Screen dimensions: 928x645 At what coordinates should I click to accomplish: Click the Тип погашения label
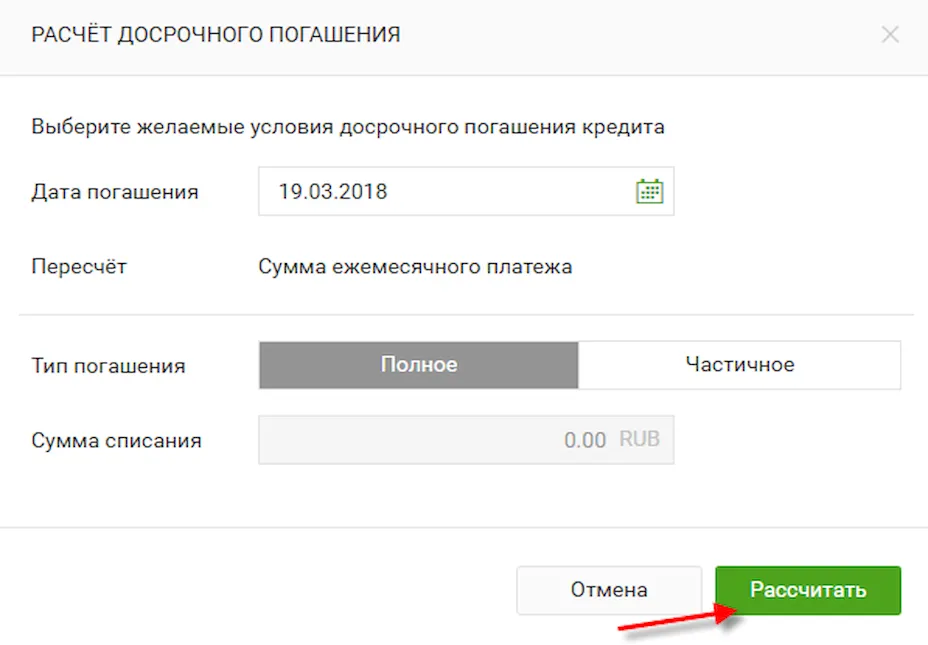coord(108,366)
